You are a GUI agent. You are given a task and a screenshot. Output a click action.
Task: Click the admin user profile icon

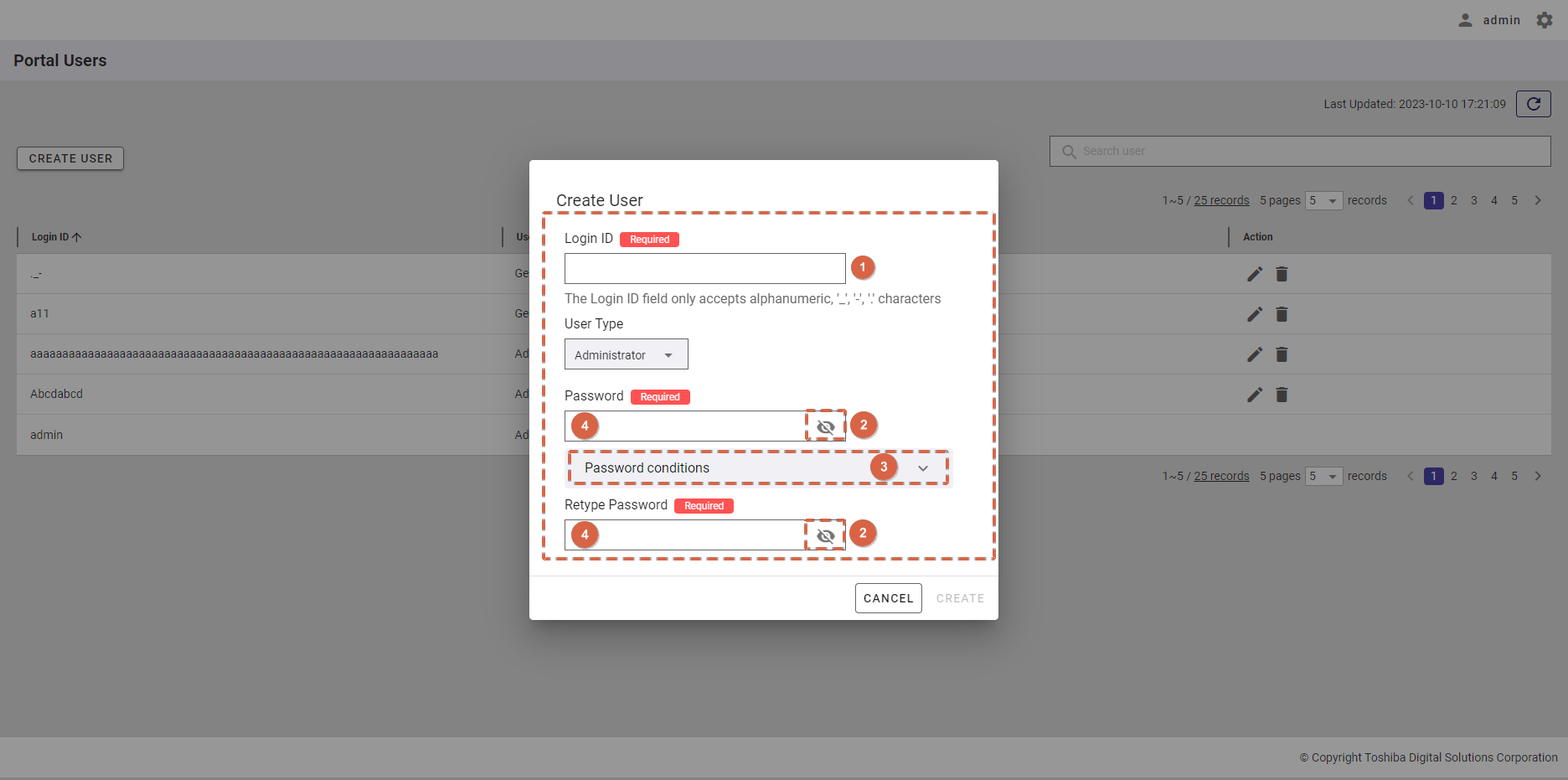1465,20
